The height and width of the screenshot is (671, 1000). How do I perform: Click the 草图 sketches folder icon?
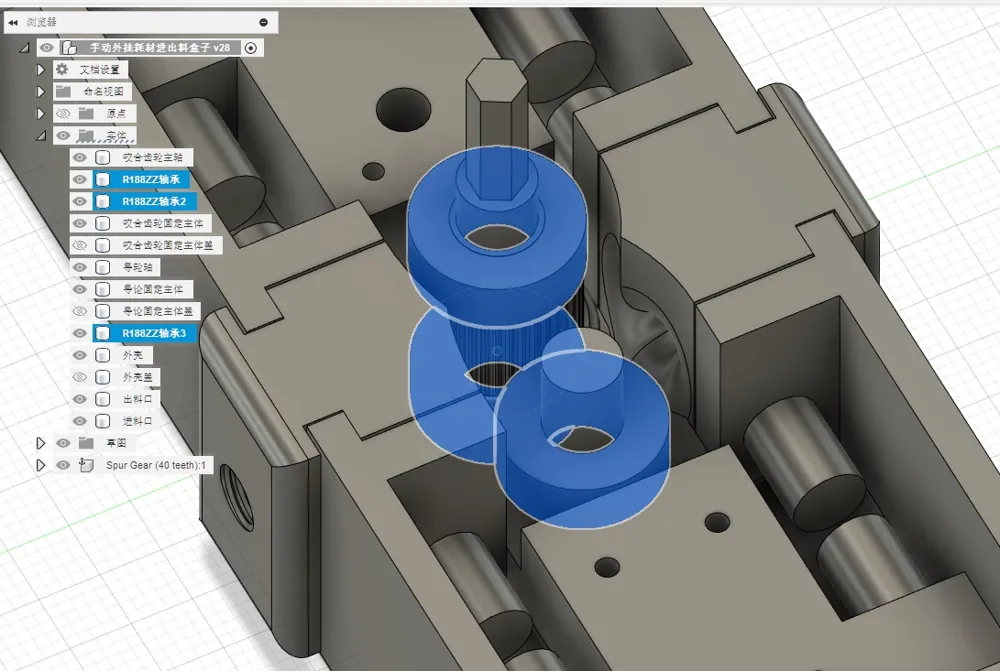[x=86, y=443]
